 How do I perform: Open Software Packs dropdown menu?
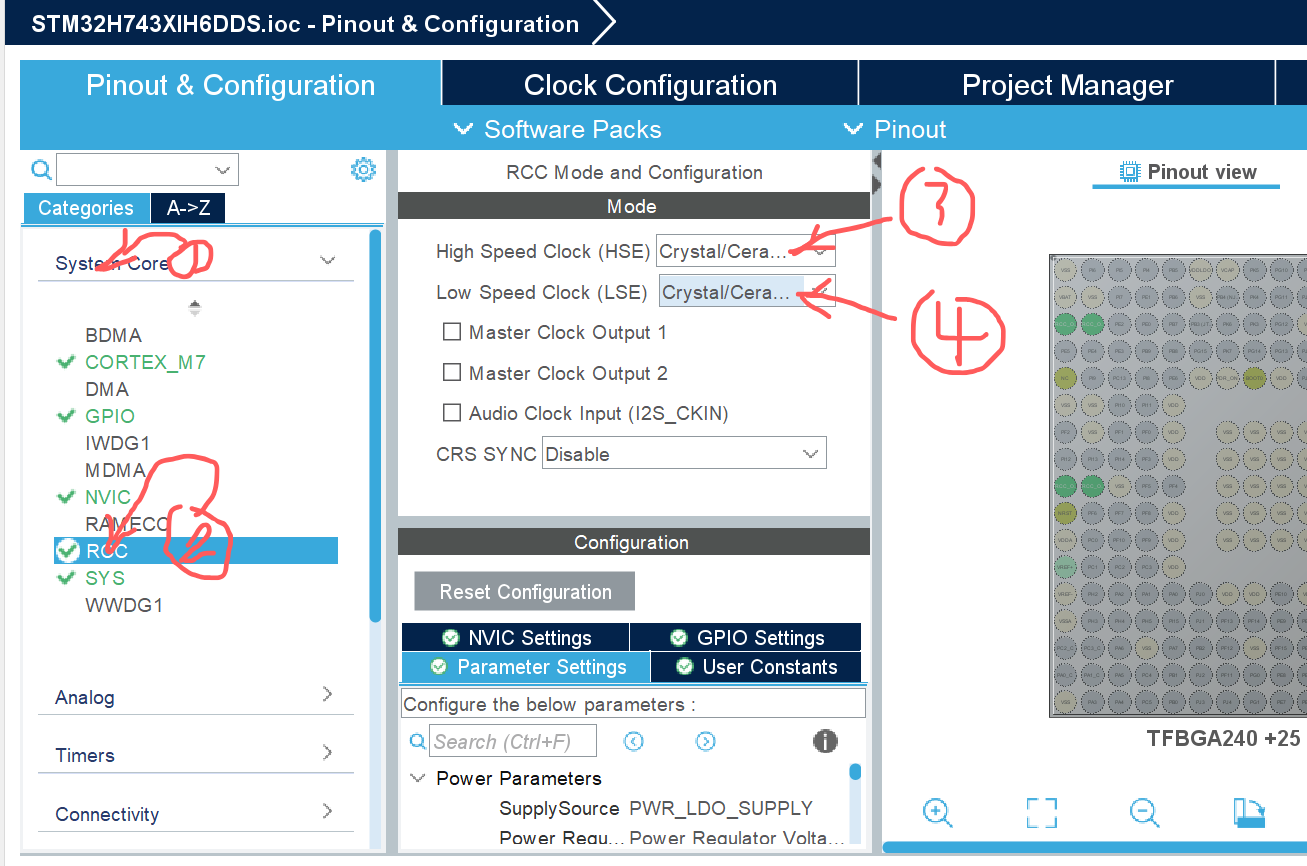point(557,129)
